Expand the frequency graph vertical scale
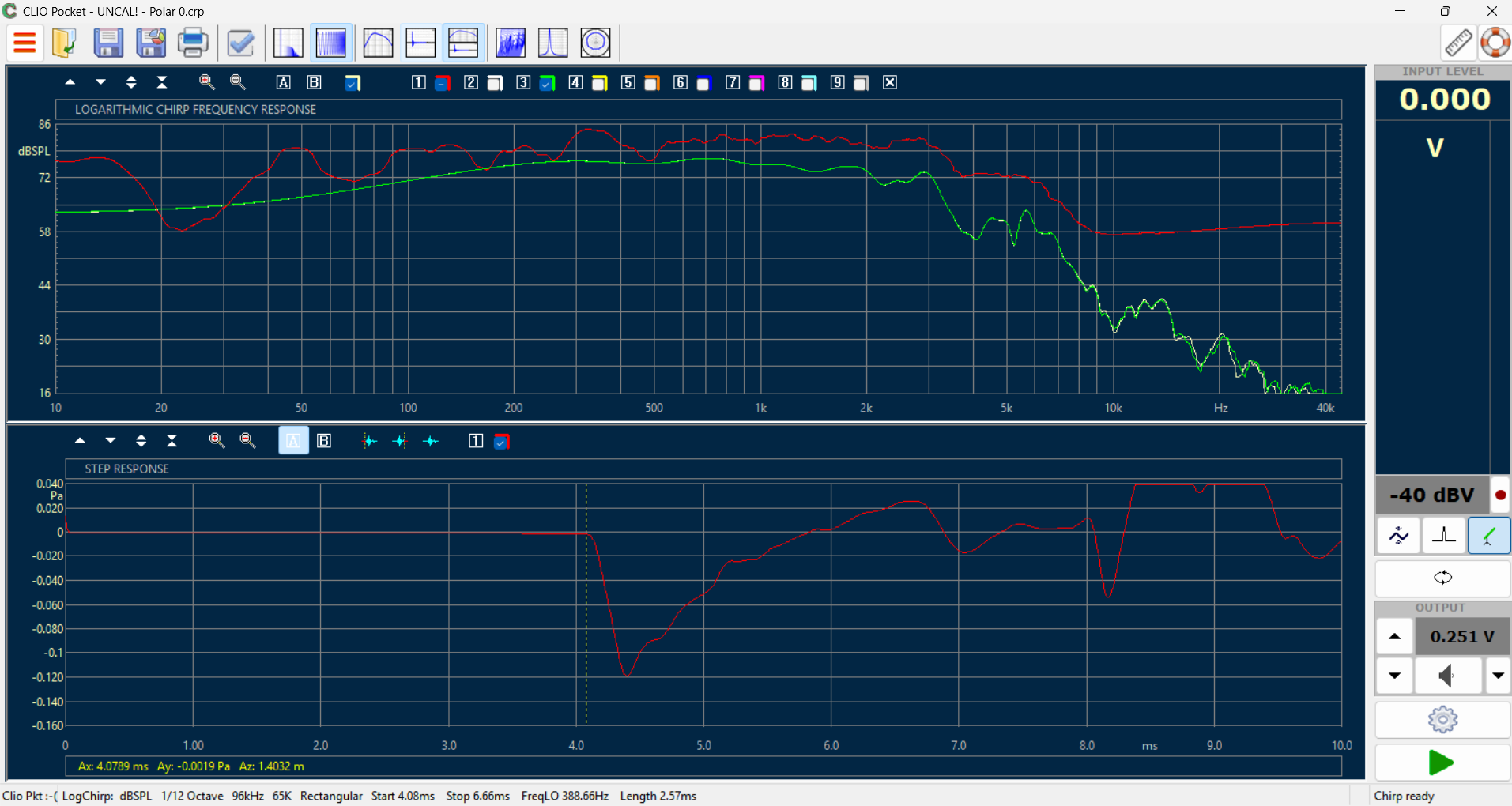The width and height of the screenshot is (1512, 806). (131, 82)
